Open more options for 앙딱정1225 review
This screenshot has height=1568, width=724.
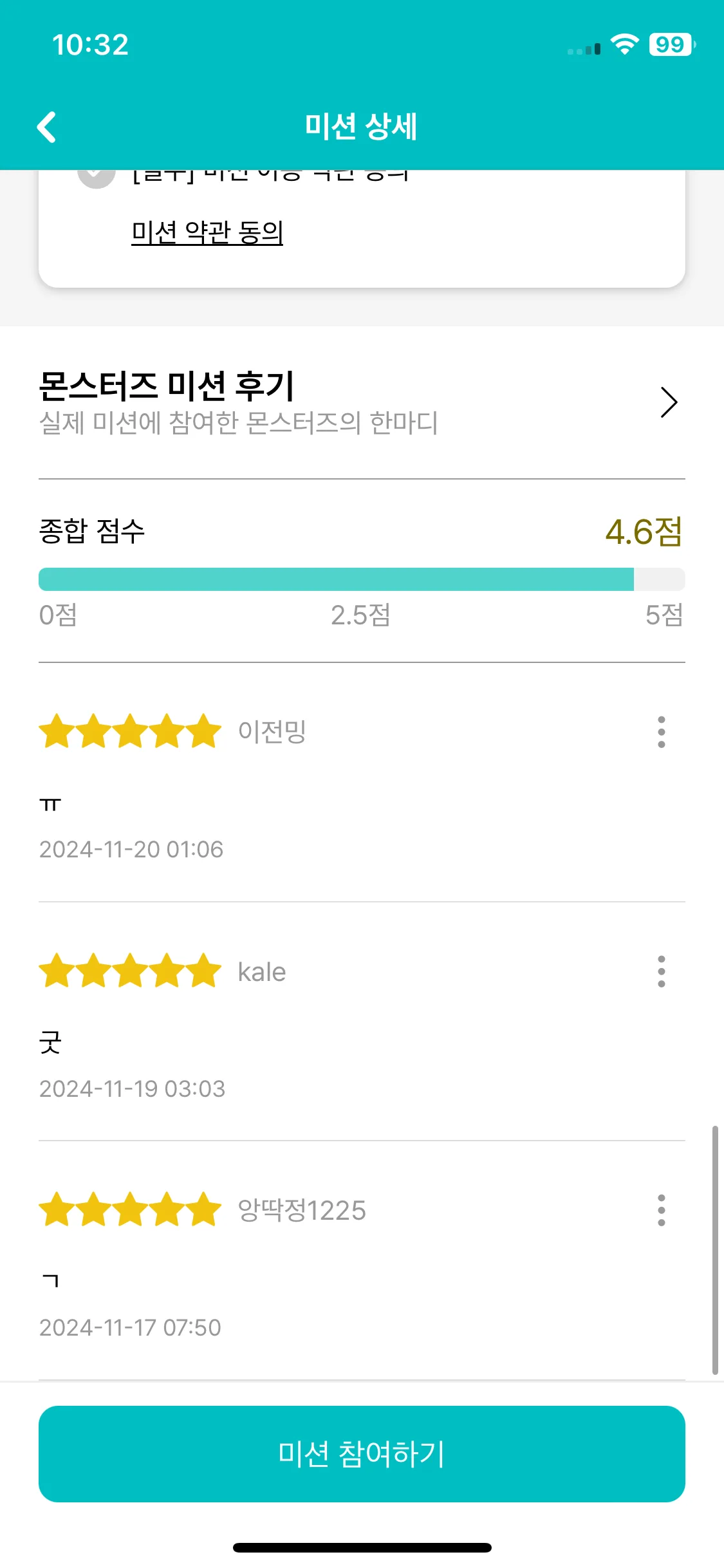pos(661,1210)
